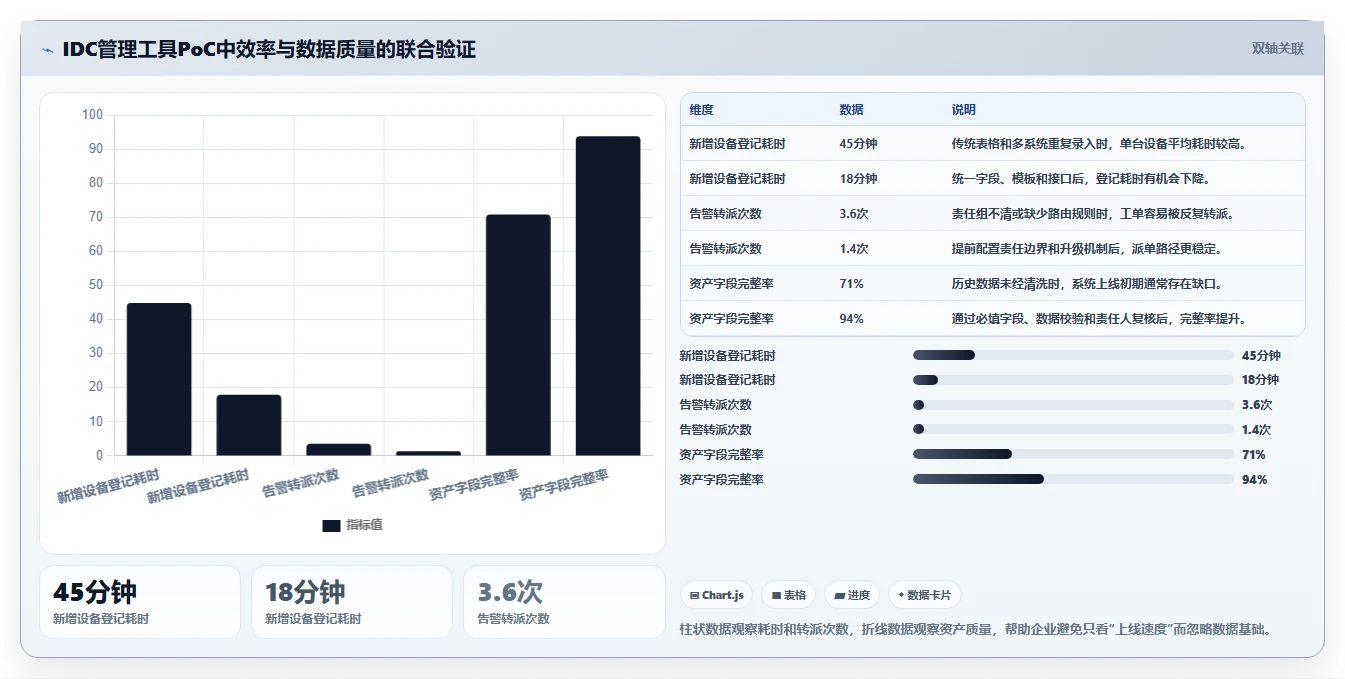1345x679 pixels.
Task: Click the title IDC管理工具PoC中效率与数据质量的联合验证
Action: pyautogui.click(x=269, y=49)
